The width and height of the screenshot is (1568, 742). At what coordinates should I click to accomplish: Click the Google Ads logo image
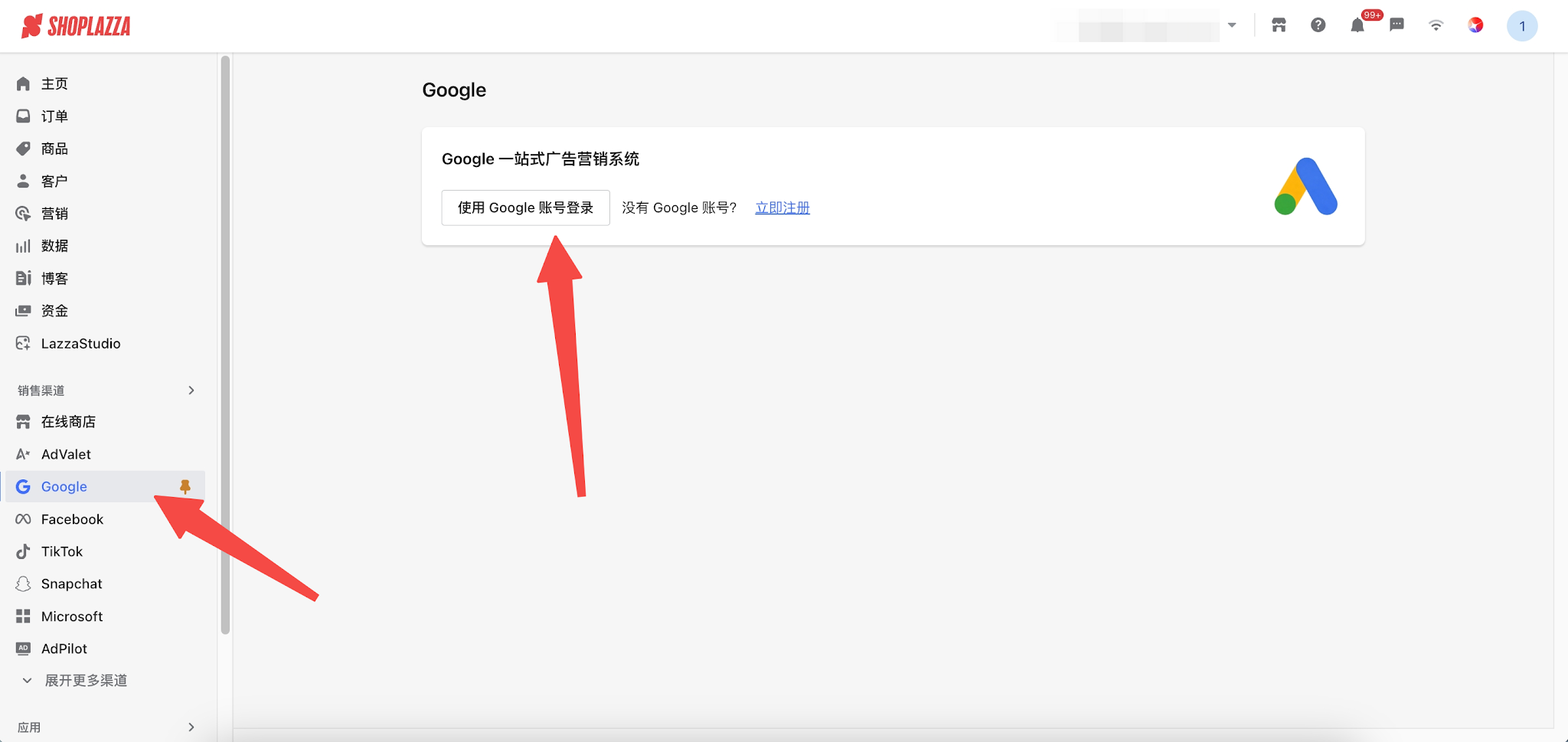coord(1306,186)
